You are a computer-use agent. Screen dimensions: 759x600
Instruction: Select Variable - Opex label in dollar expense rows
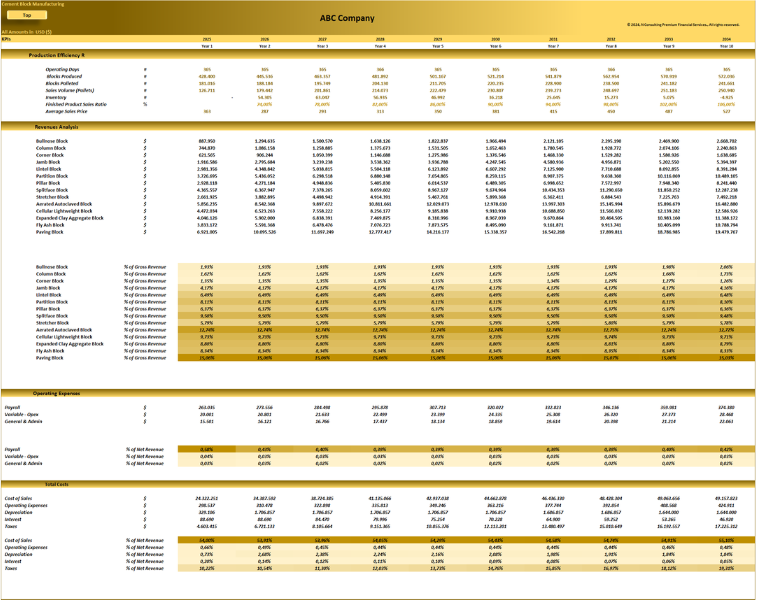click(x=21, y=415)
